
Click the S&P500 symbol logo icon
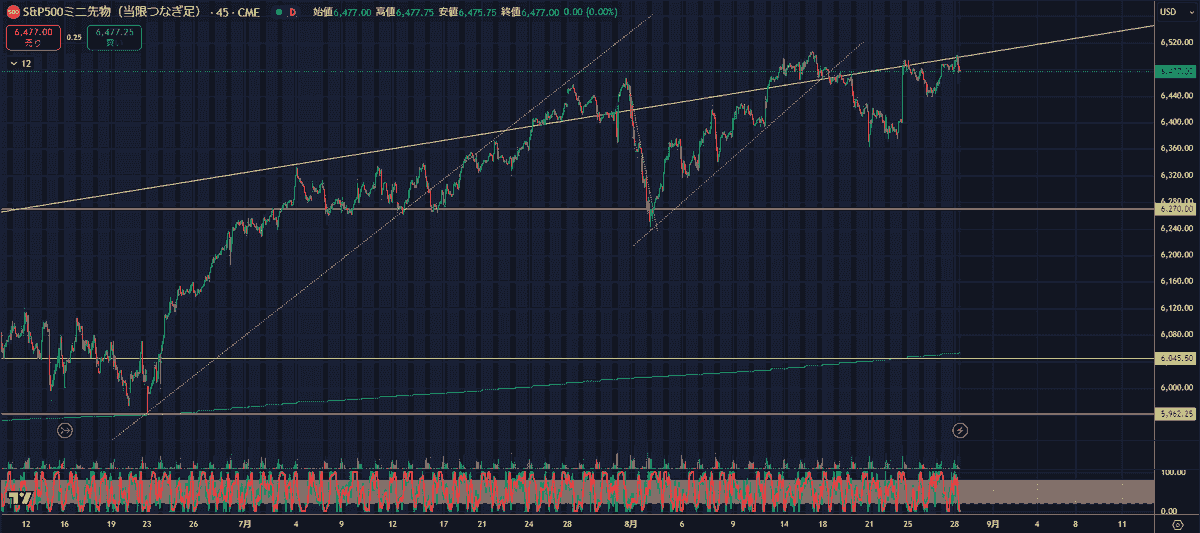pyautogui.click(x=12, y=12)
